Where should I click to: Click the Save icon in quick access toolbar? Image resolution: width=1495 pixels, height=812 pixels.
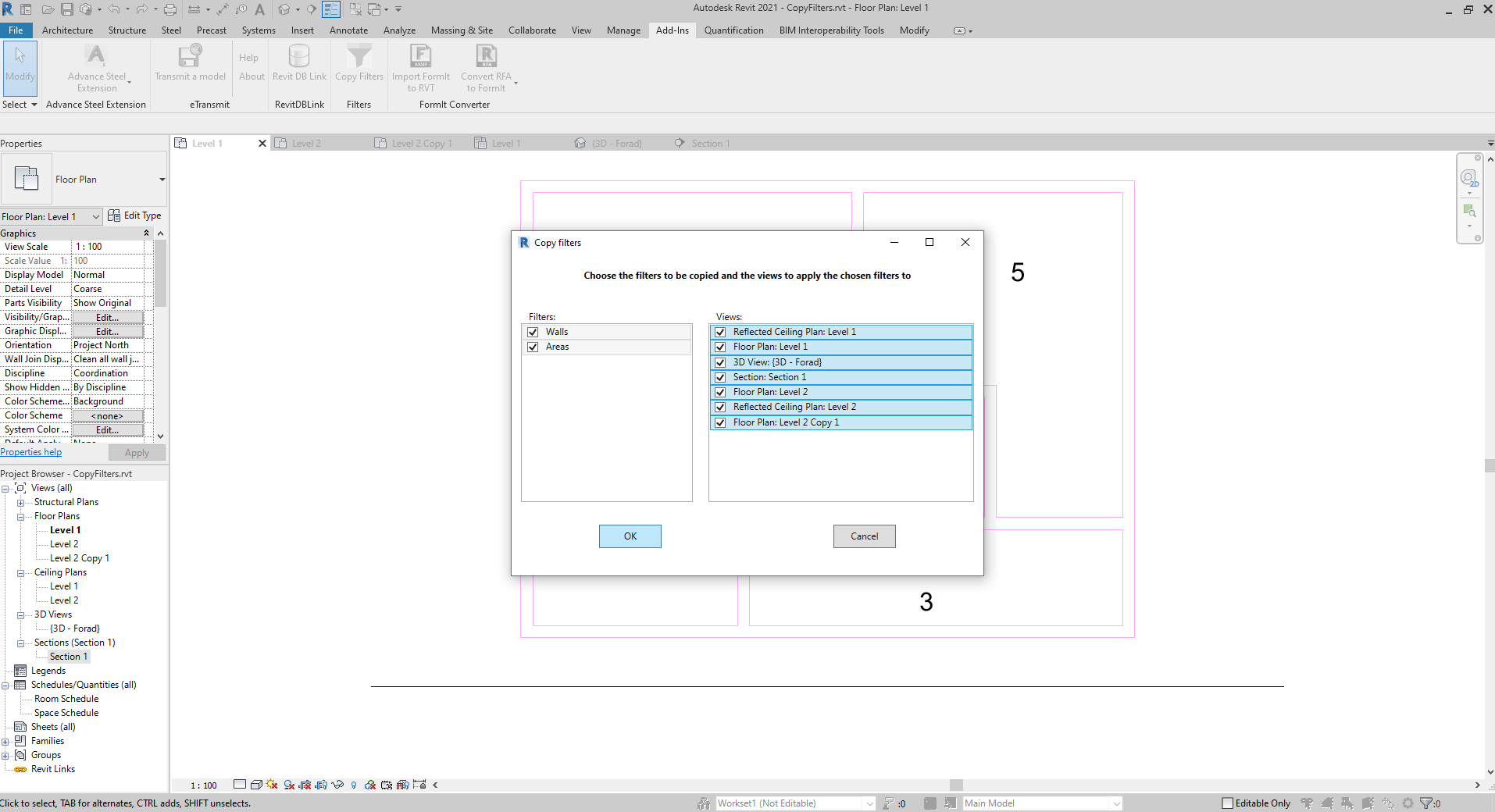[x=67, y=9]
